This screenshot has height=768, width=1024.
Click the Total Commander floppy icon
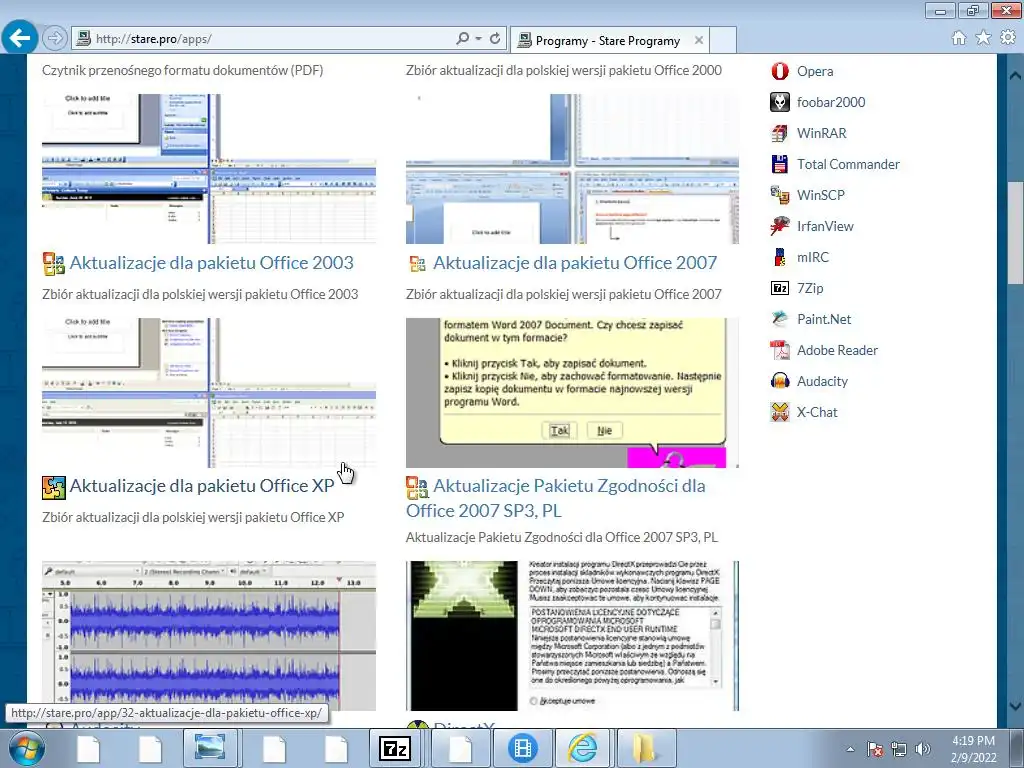(780, 164)
